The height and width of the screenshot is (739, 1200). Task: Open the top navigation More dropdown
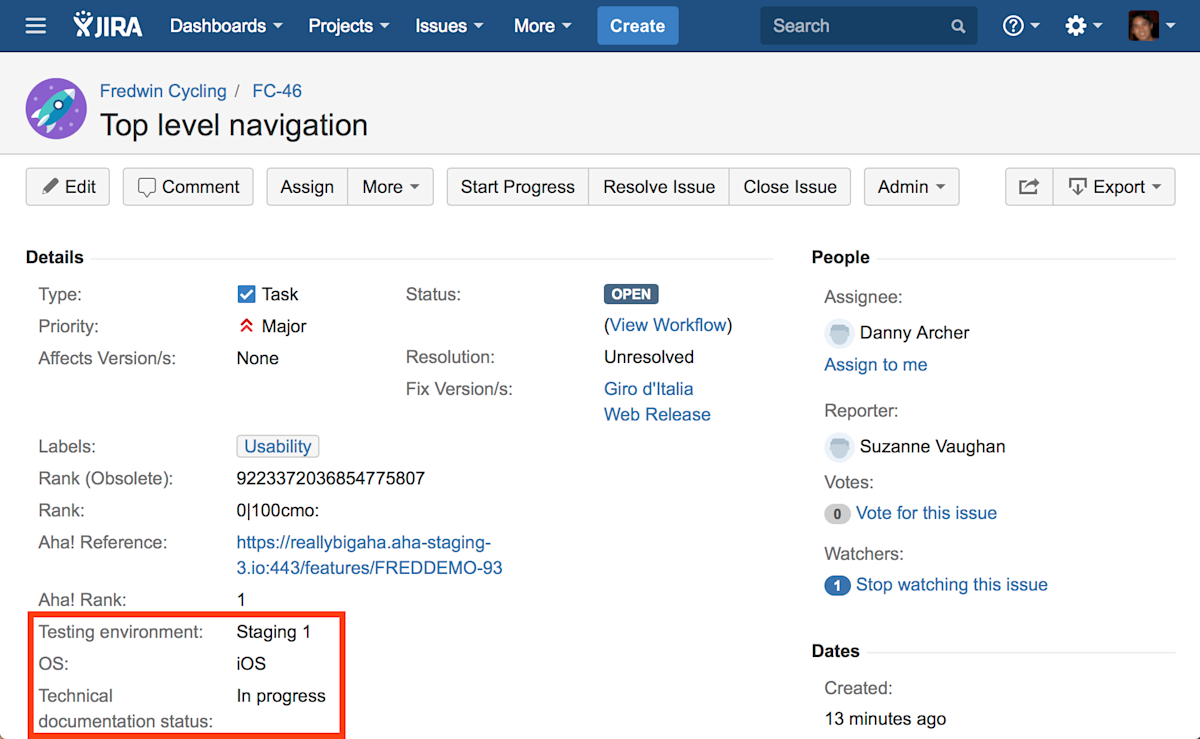543,26
